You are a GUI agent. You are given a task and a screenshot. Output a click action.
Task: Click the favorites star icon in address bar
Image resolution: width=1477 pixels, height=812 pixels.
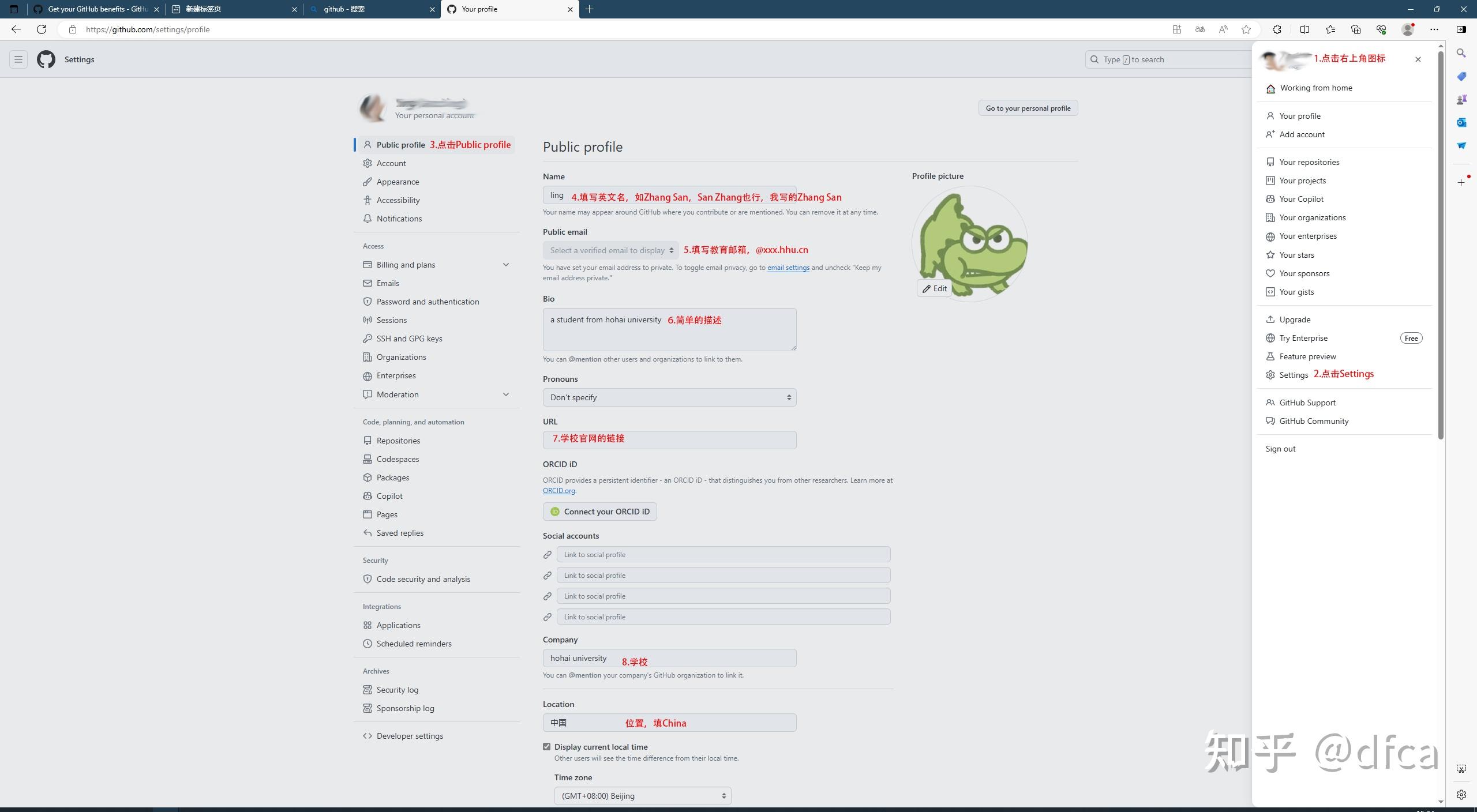point(1246,29)
